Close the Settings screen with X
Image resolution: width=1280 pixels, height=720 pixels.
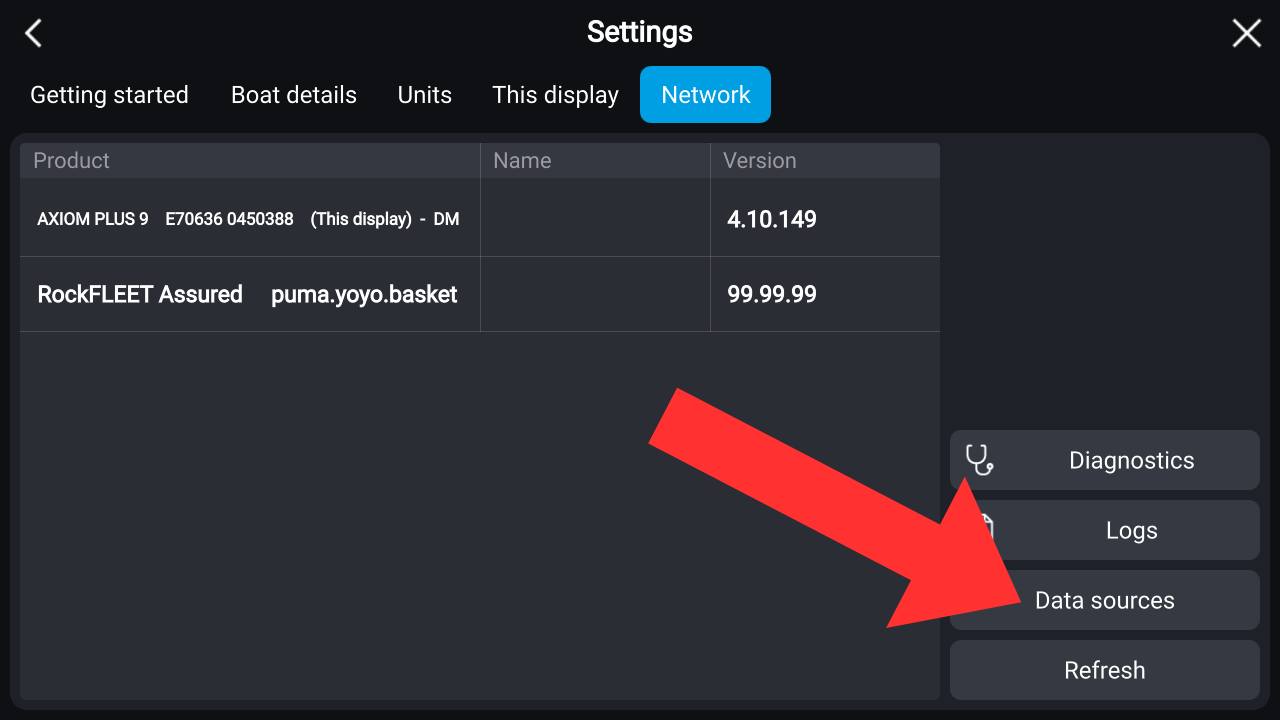pos(1246,33)
